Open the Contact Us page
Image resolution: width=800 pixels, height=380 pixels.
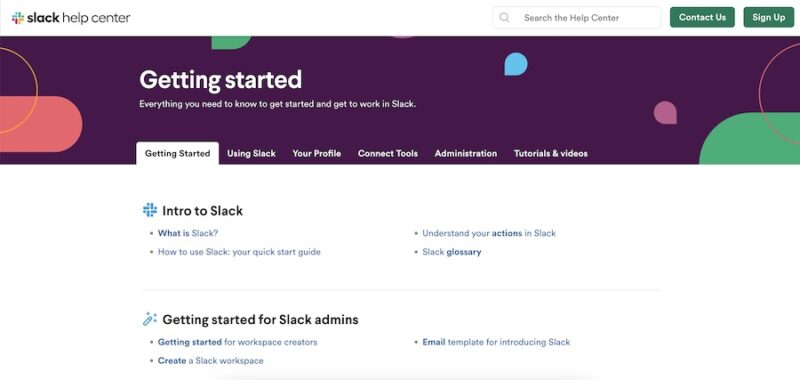702,17
